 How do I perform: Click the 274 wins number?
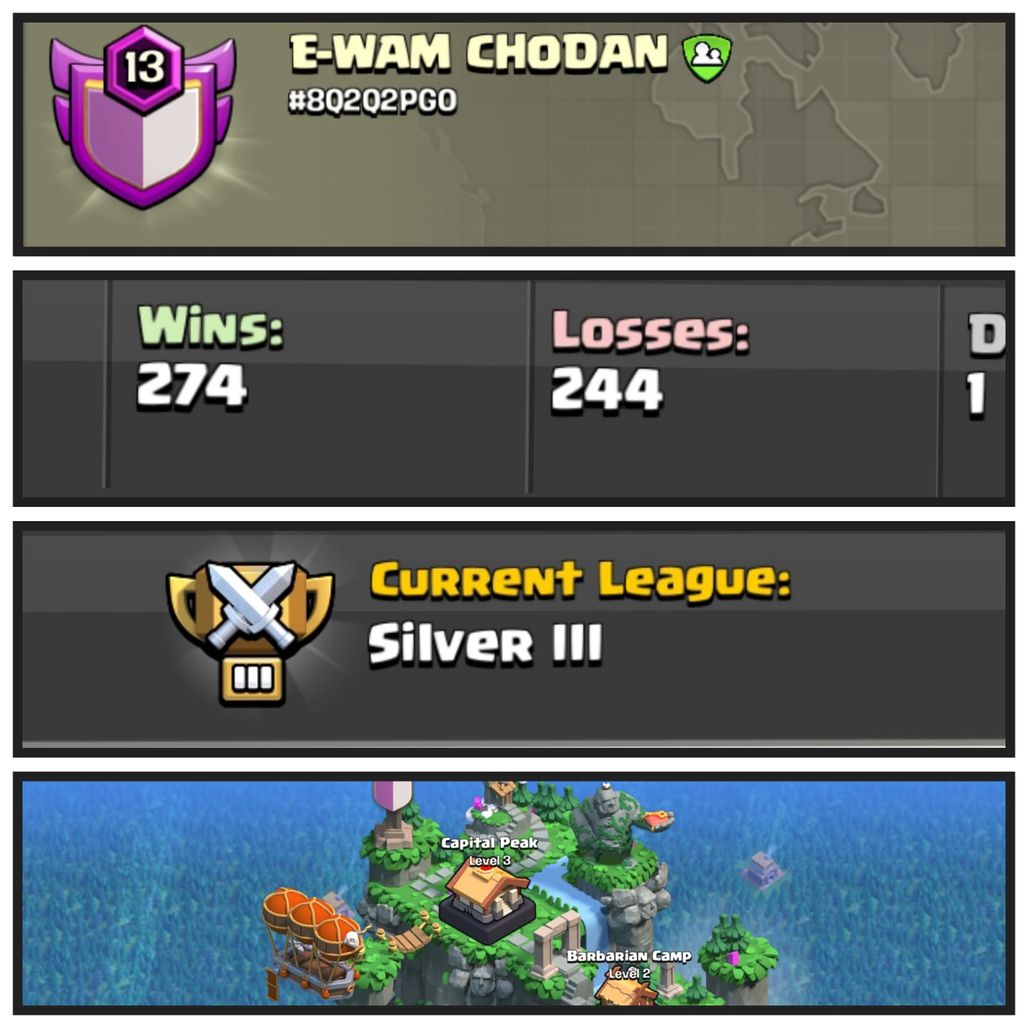[191, 386]
